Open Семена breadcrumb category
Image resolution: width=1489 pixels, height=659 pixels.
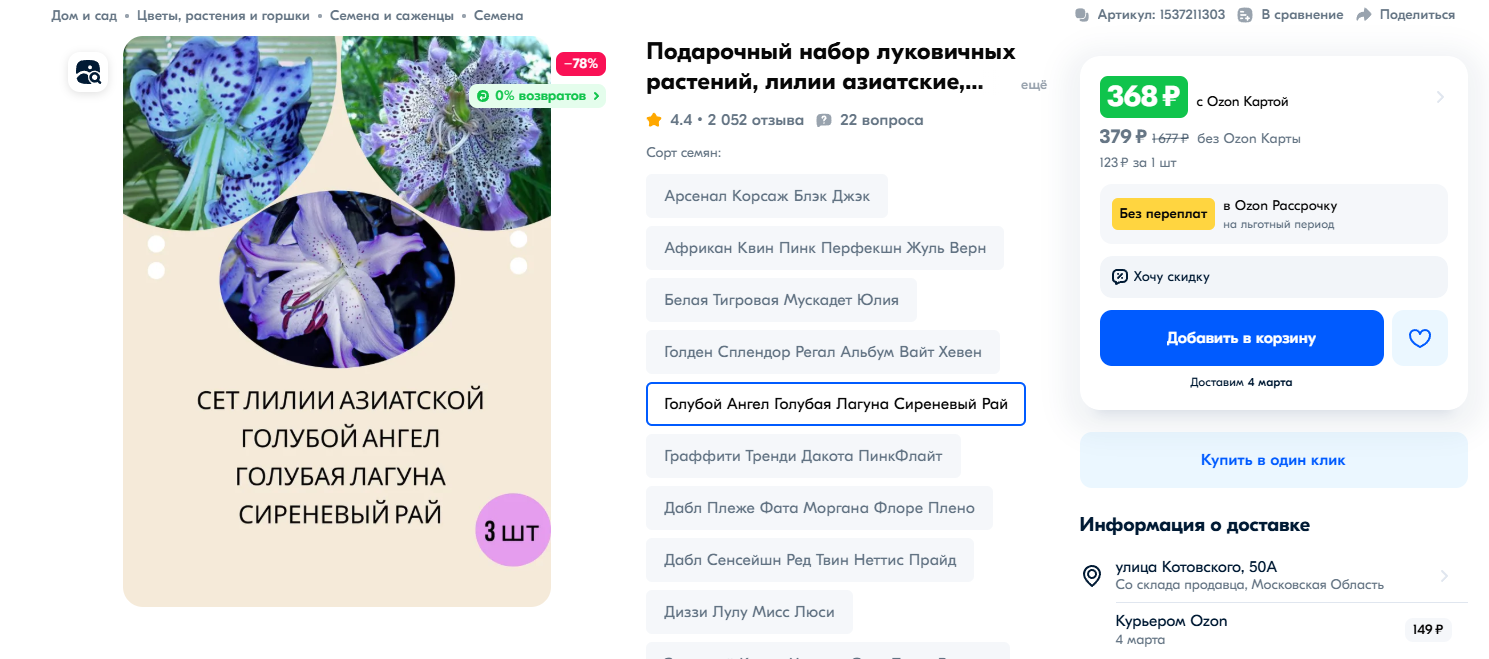(498, 16)
